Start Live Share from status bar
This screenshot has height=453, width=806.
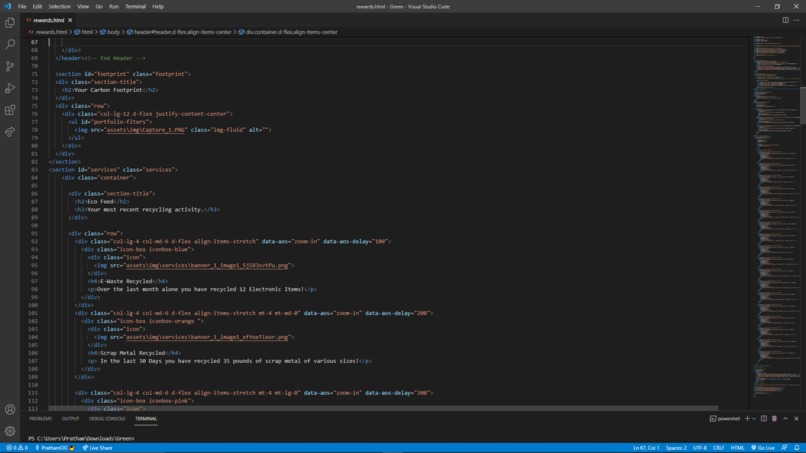pos(97,448)
